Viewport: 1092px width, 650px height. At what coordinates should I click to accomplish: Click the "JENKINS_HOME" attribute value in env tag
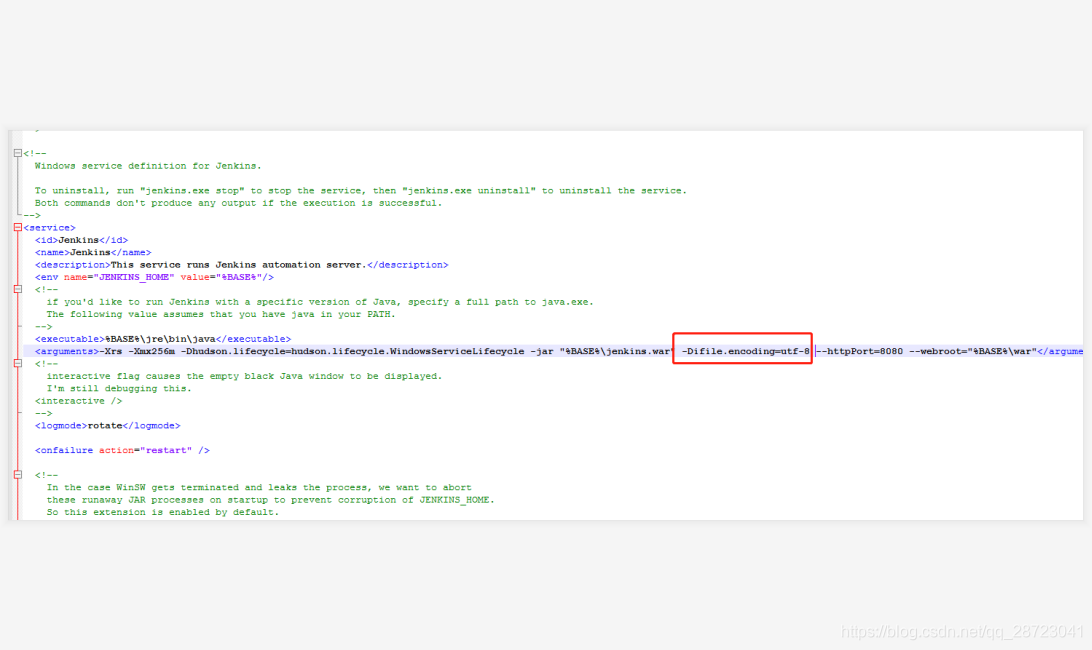pyautogui.click(x=134, y=277)
